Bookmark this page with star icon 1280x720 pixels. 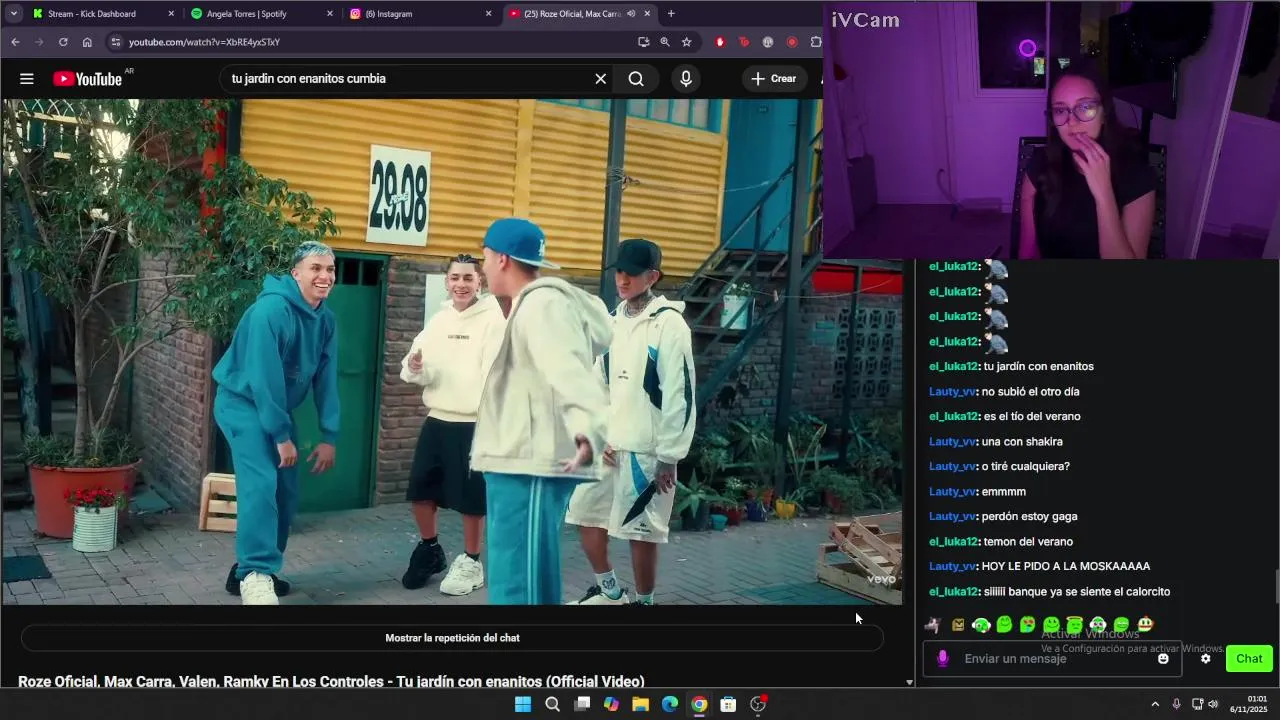[x=687, y=42]
